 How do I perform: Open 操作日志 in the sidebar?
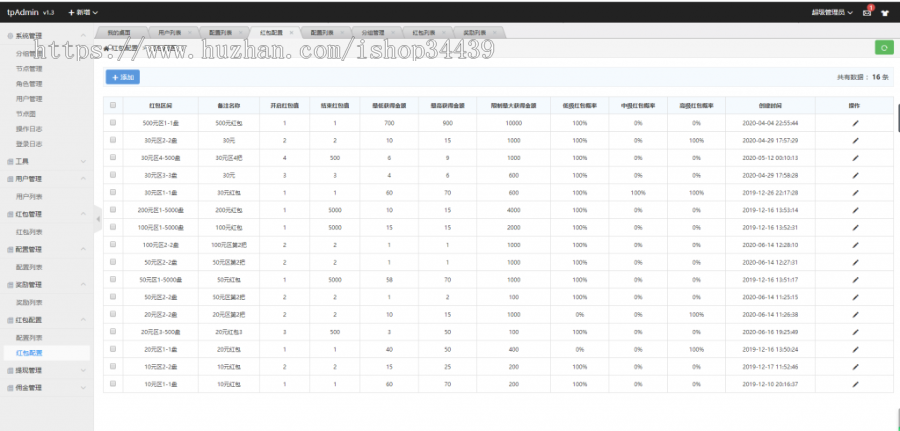[29, 129]
